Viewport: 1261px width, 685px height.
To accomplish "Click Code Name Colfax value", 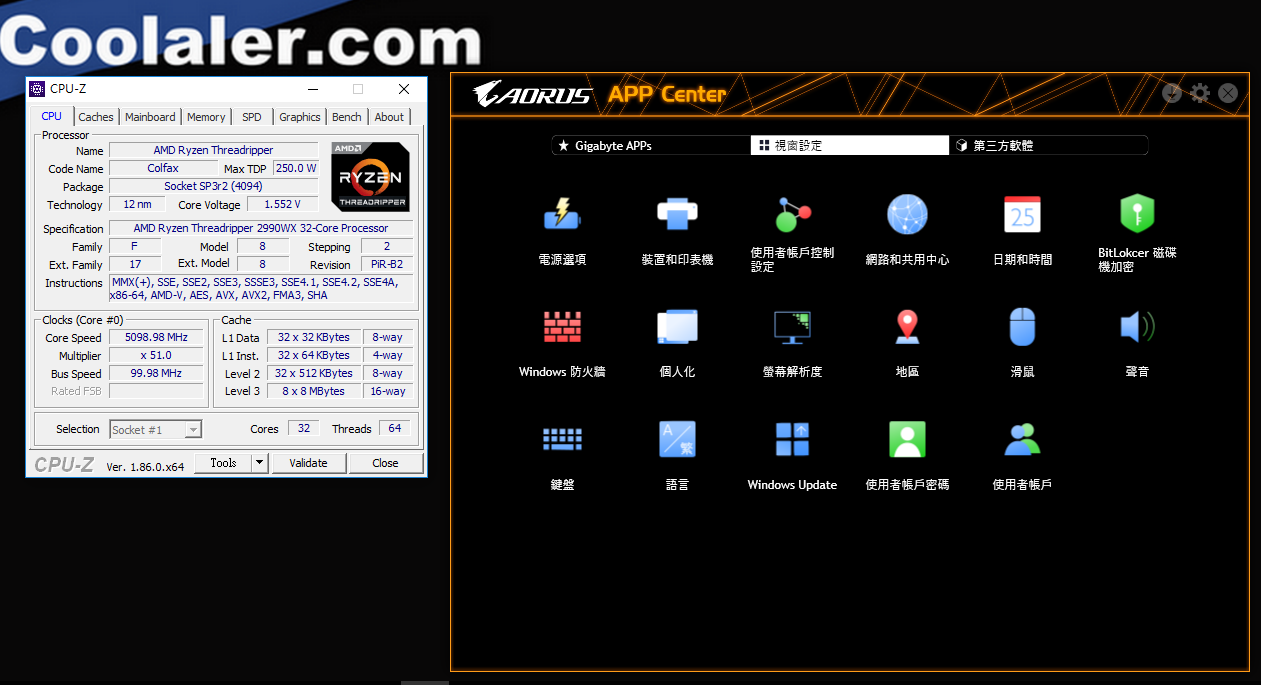I will (x=163, y=169).
